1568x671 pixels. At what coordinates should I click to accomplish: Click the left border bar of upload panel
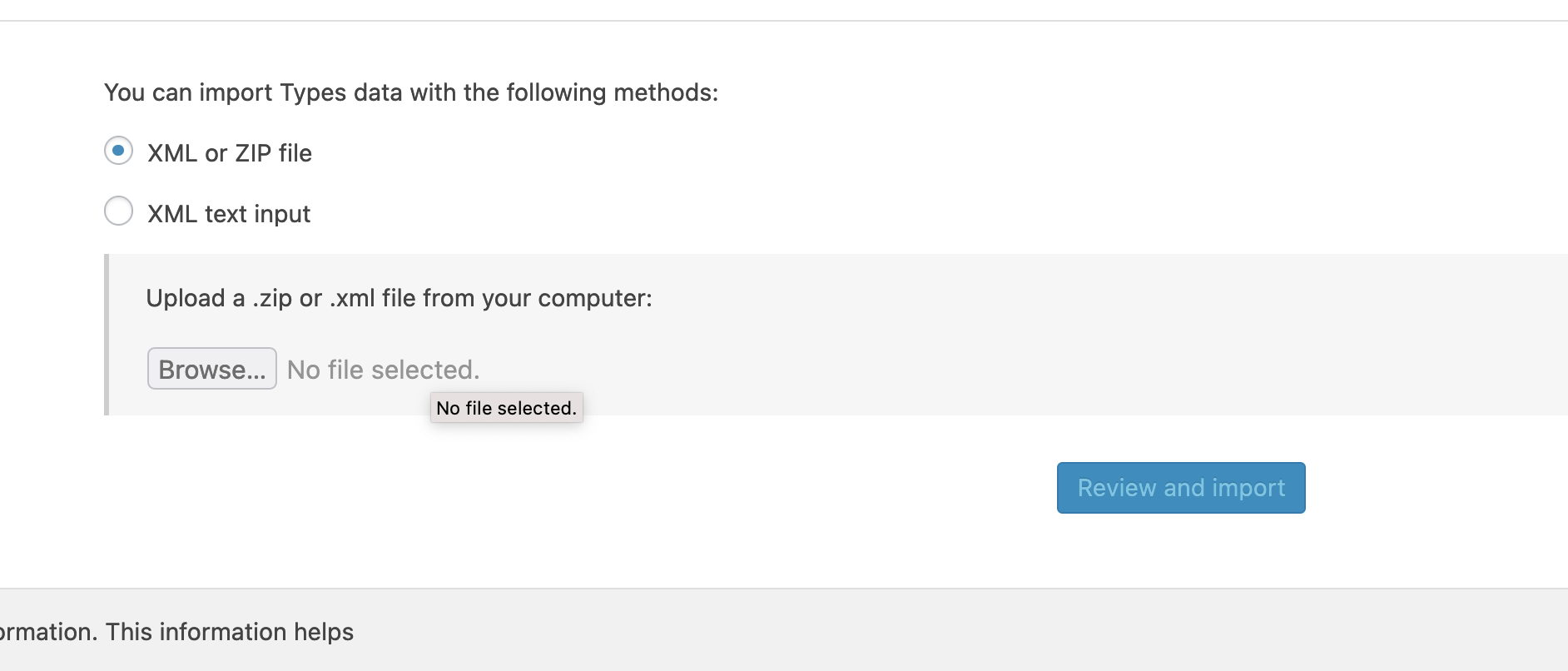(107, 335)
